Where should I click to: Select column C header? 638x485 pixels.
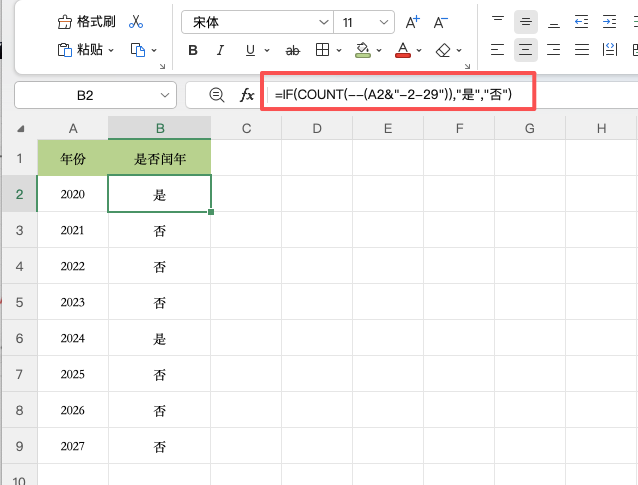pos(246,129)
